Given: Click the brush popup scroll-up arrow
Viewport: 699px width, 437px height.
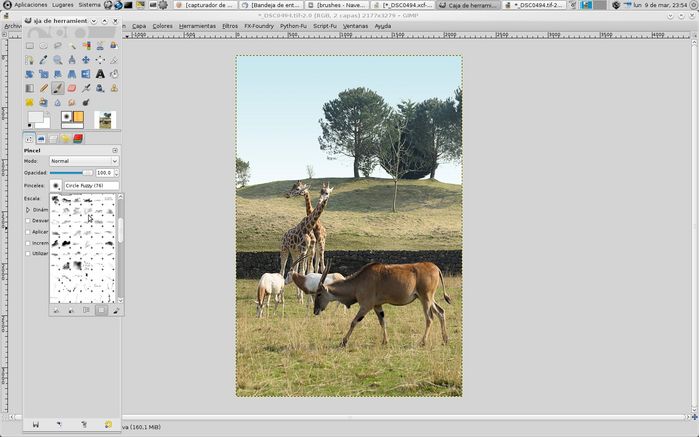Looking at the screenshot, I should click(120, 197).
